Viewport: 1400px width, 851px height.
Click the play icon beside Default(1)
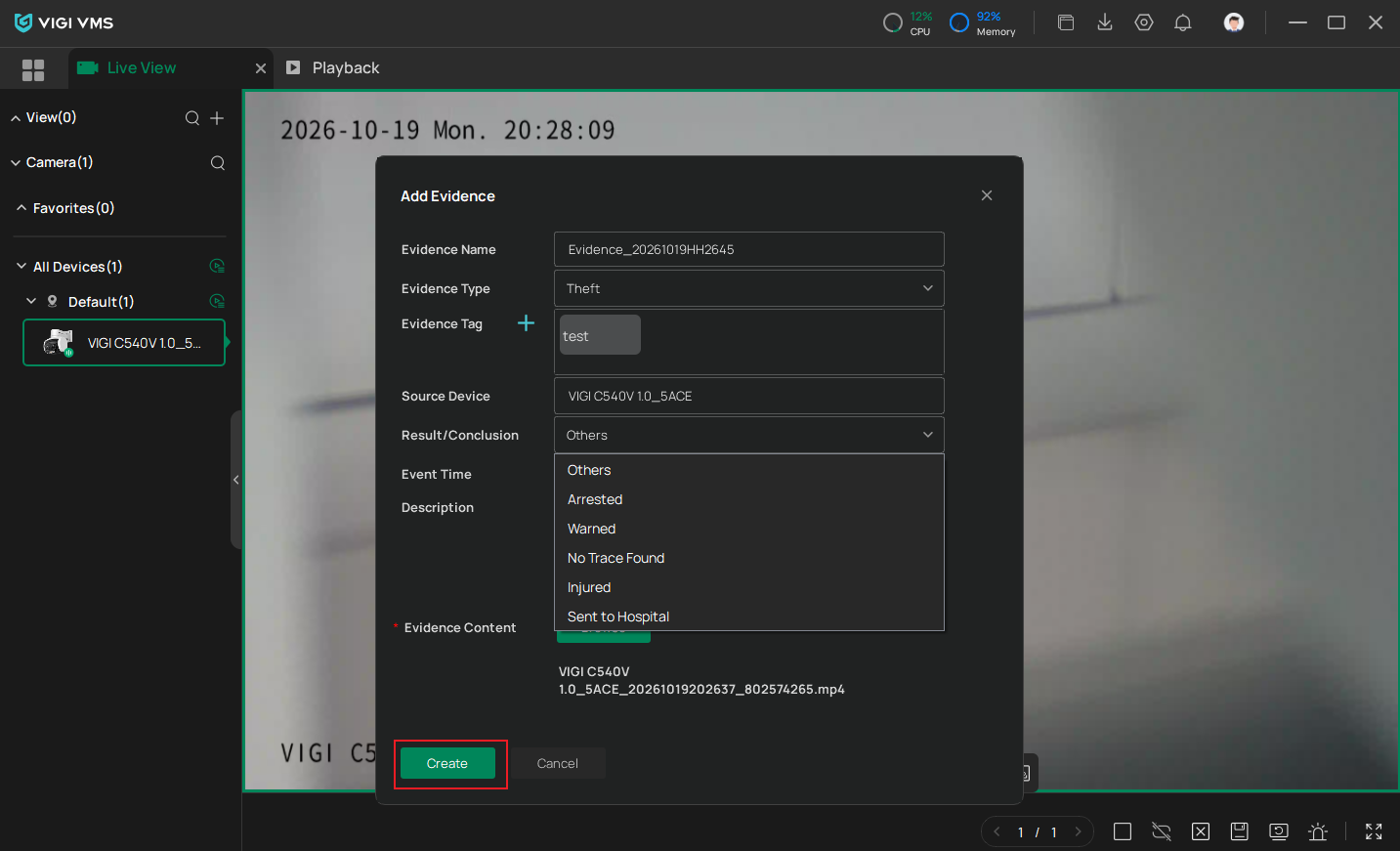pyautogui.click(x=217, y=301)
